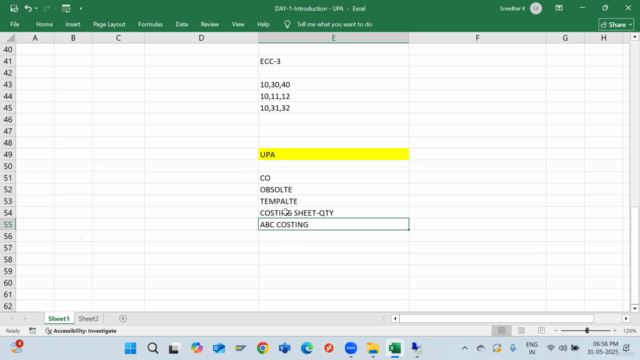The image size is (640, 360).
Task: Click horizontal scrollbar right arrow
Action: [626, 318]
